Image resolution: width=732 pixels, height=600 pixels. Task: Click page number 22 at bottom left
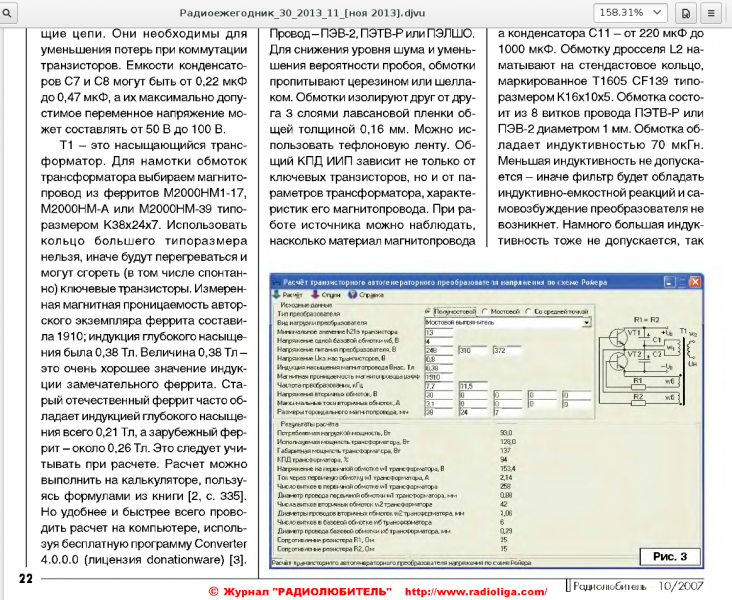tap(26, 579)
